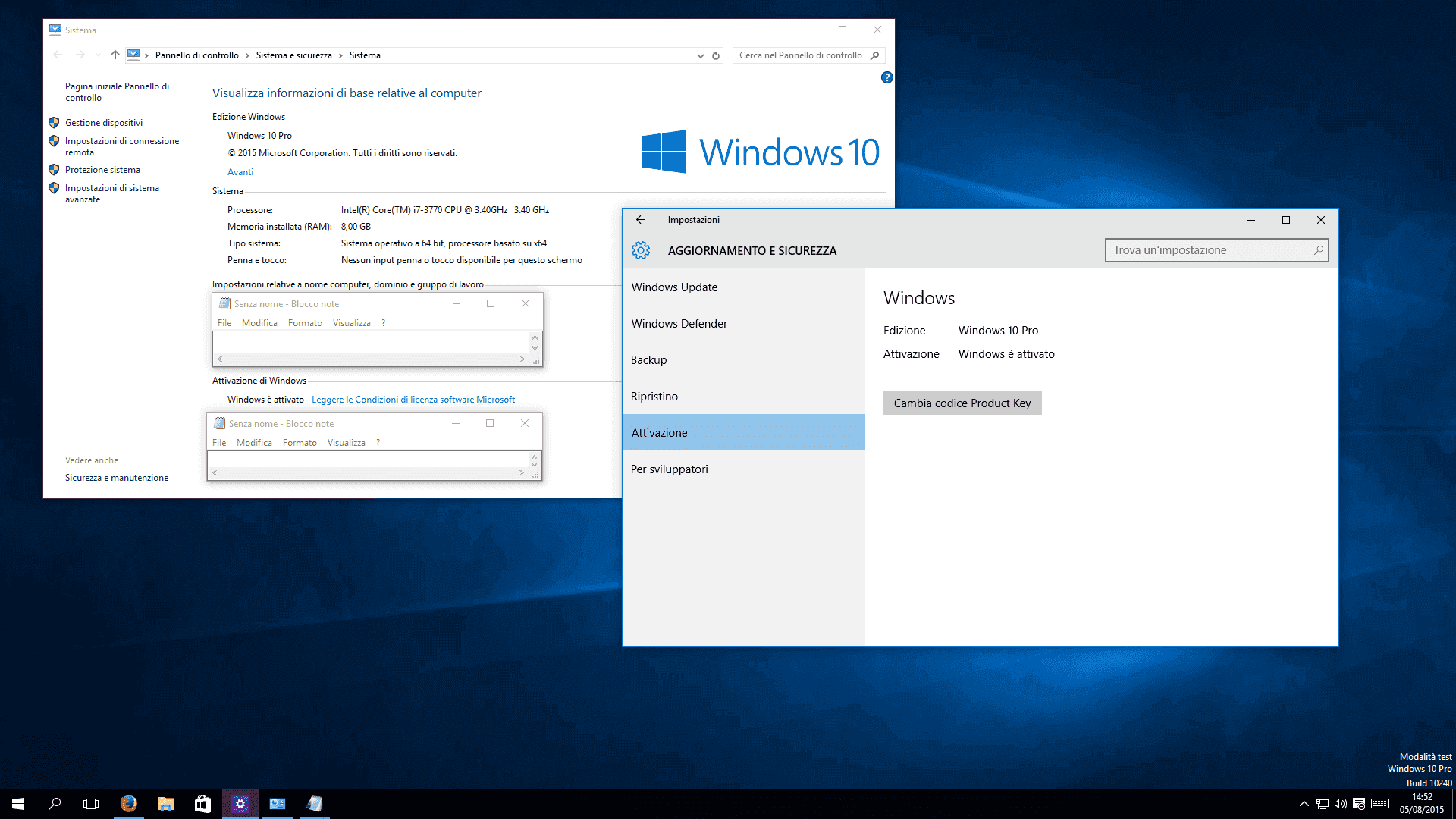Open the volume tray icon
1456x819 pixels.
pyautogui.click(x=1341, y=804)
